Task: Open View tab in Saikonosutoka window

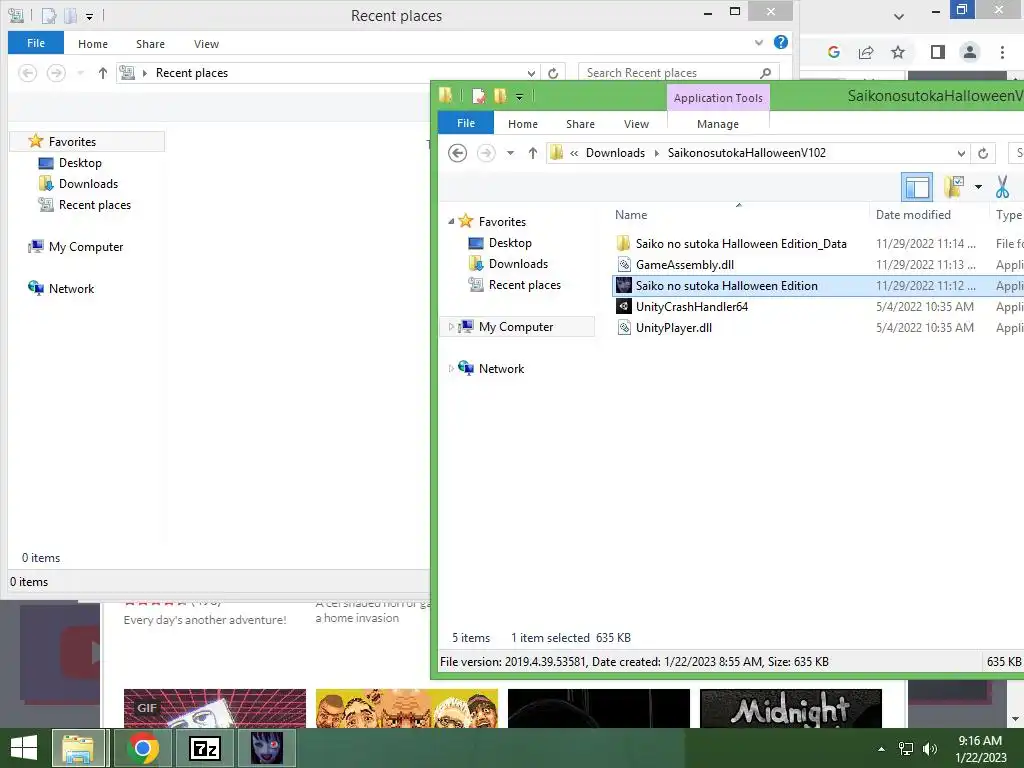Action: point(636,123)
